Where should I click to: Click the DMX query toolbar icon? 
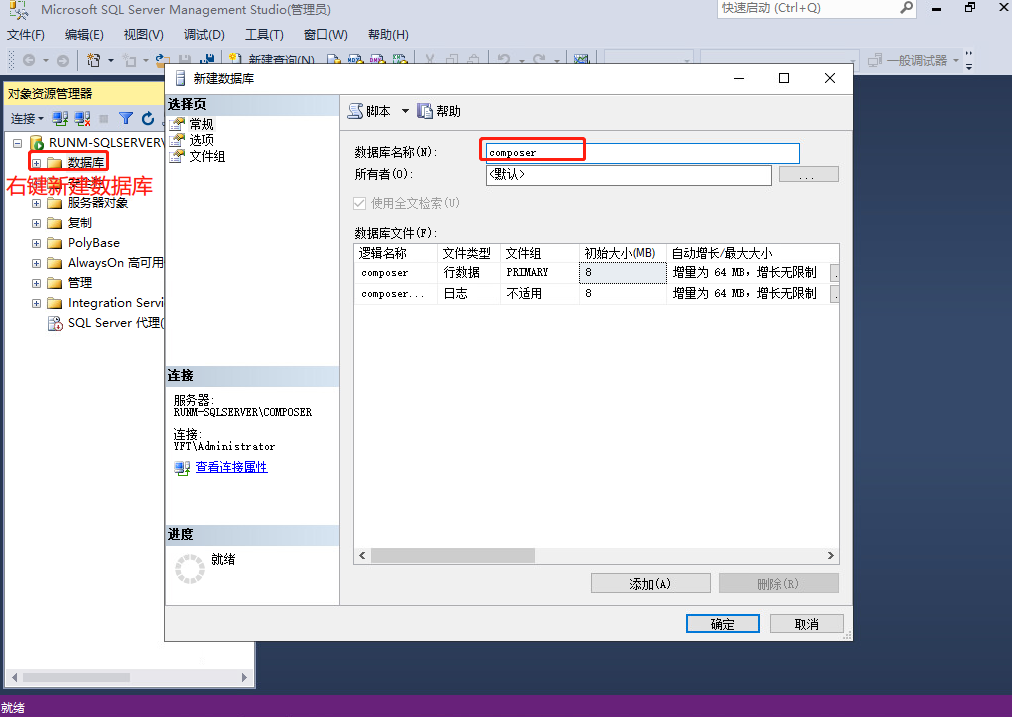tap(378, 60)
